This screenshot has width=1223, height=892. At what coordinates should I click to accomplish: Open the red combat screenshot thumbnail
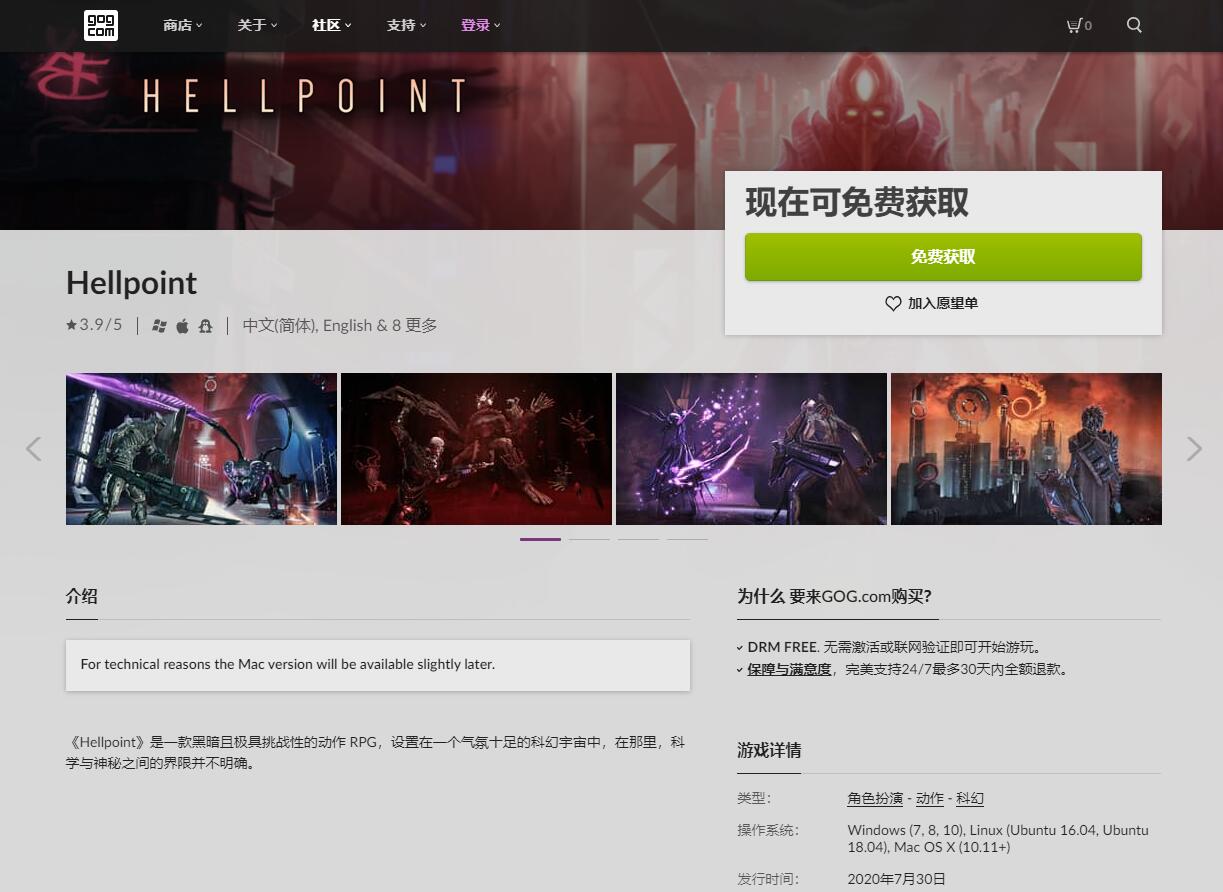click(476, 449)
